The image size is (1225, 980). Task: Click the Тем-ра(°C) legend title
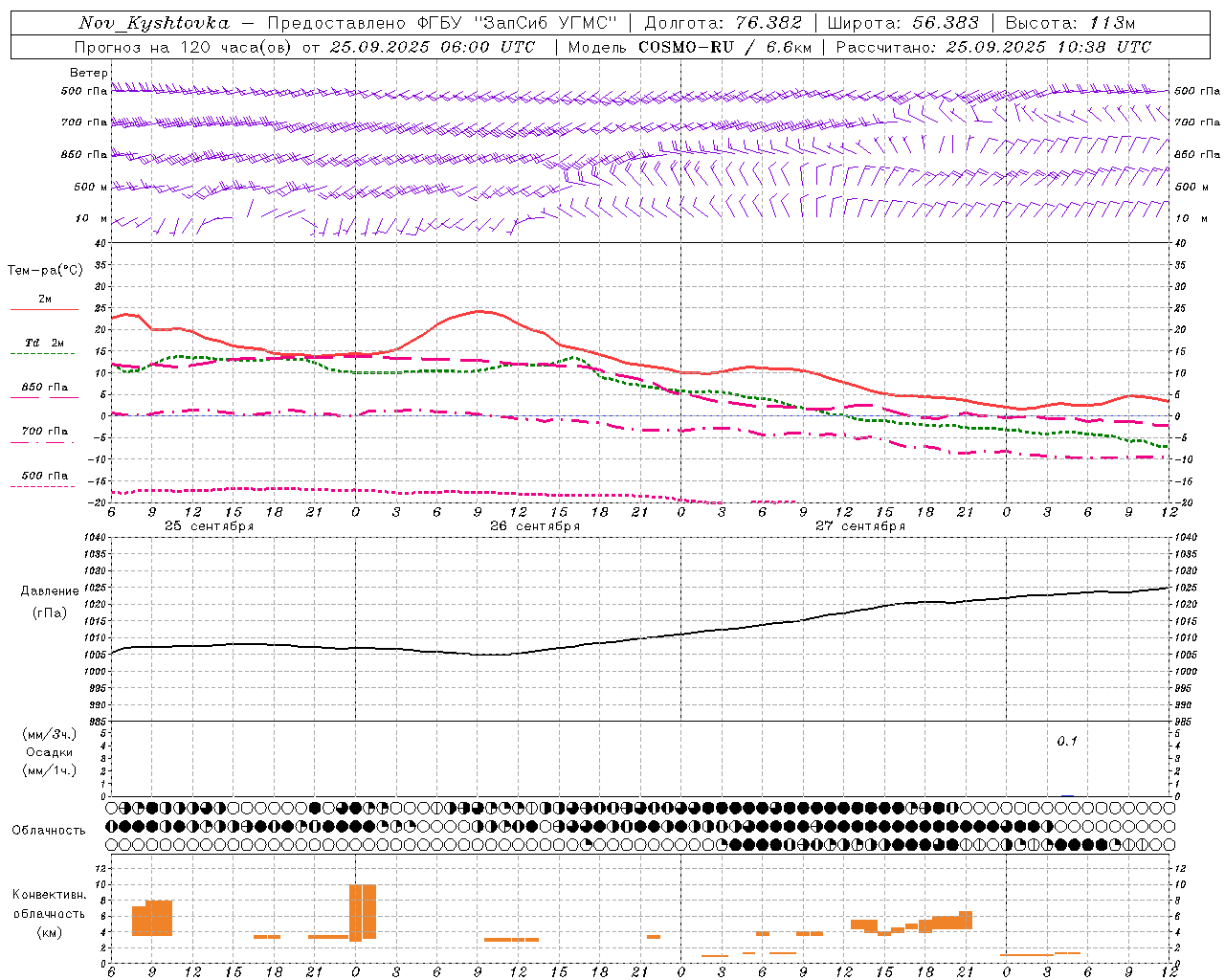tap(45, 271)
